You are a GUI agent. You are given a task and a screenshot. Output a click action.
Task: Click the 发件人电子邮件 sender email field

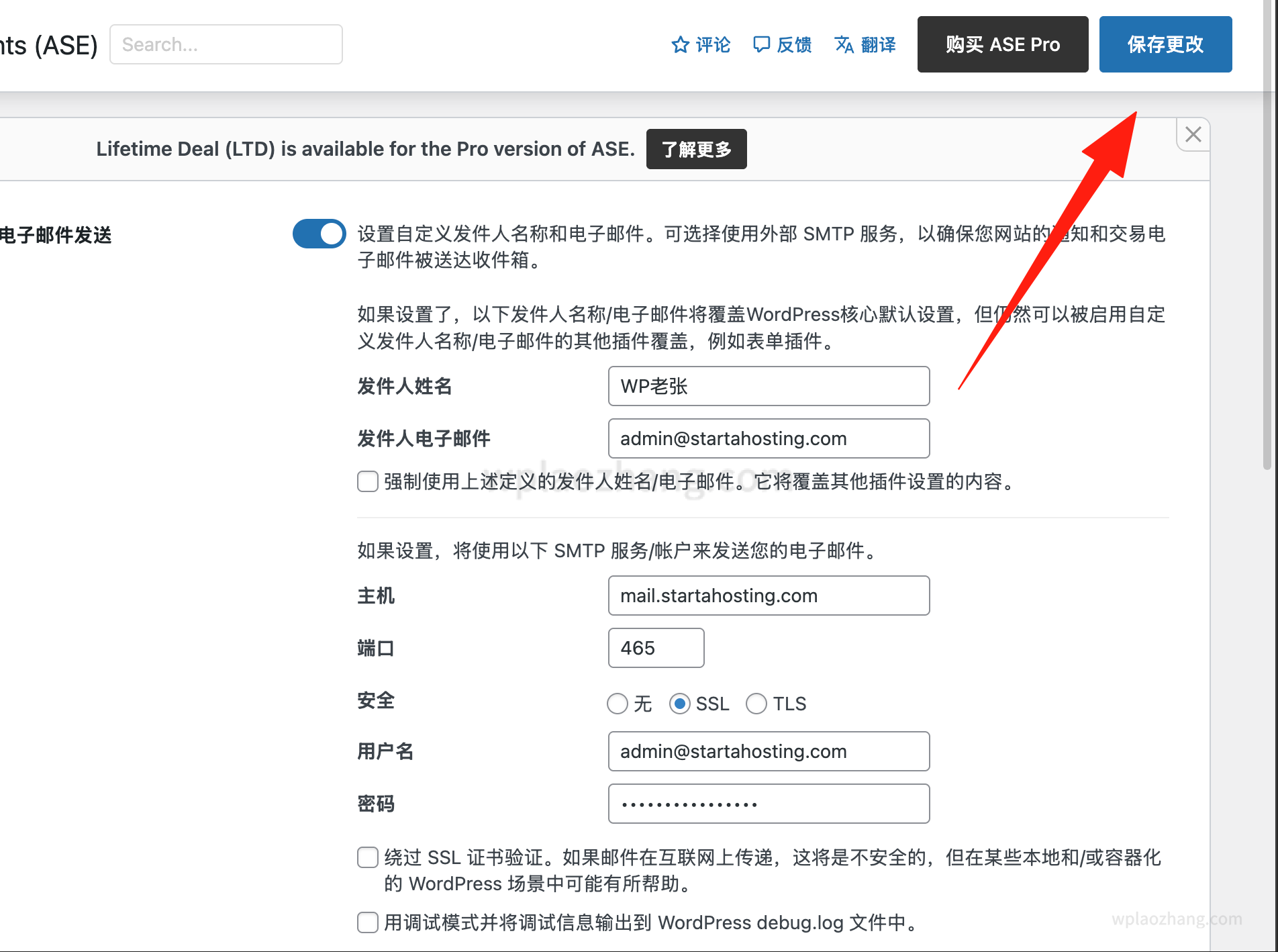click(x=769, y=438)
